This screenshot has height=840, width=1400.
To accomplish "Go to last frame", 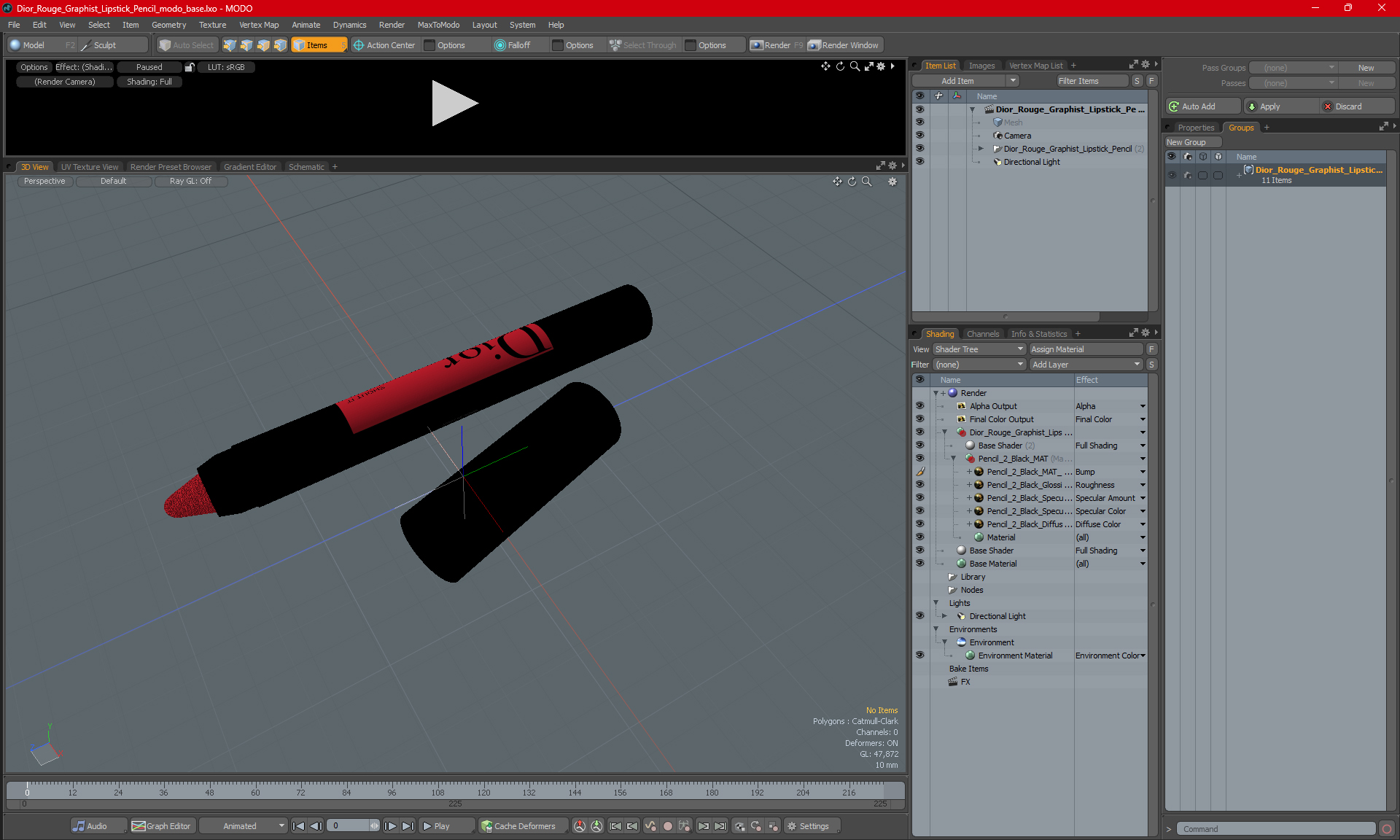I will click(x=408, y=826).
